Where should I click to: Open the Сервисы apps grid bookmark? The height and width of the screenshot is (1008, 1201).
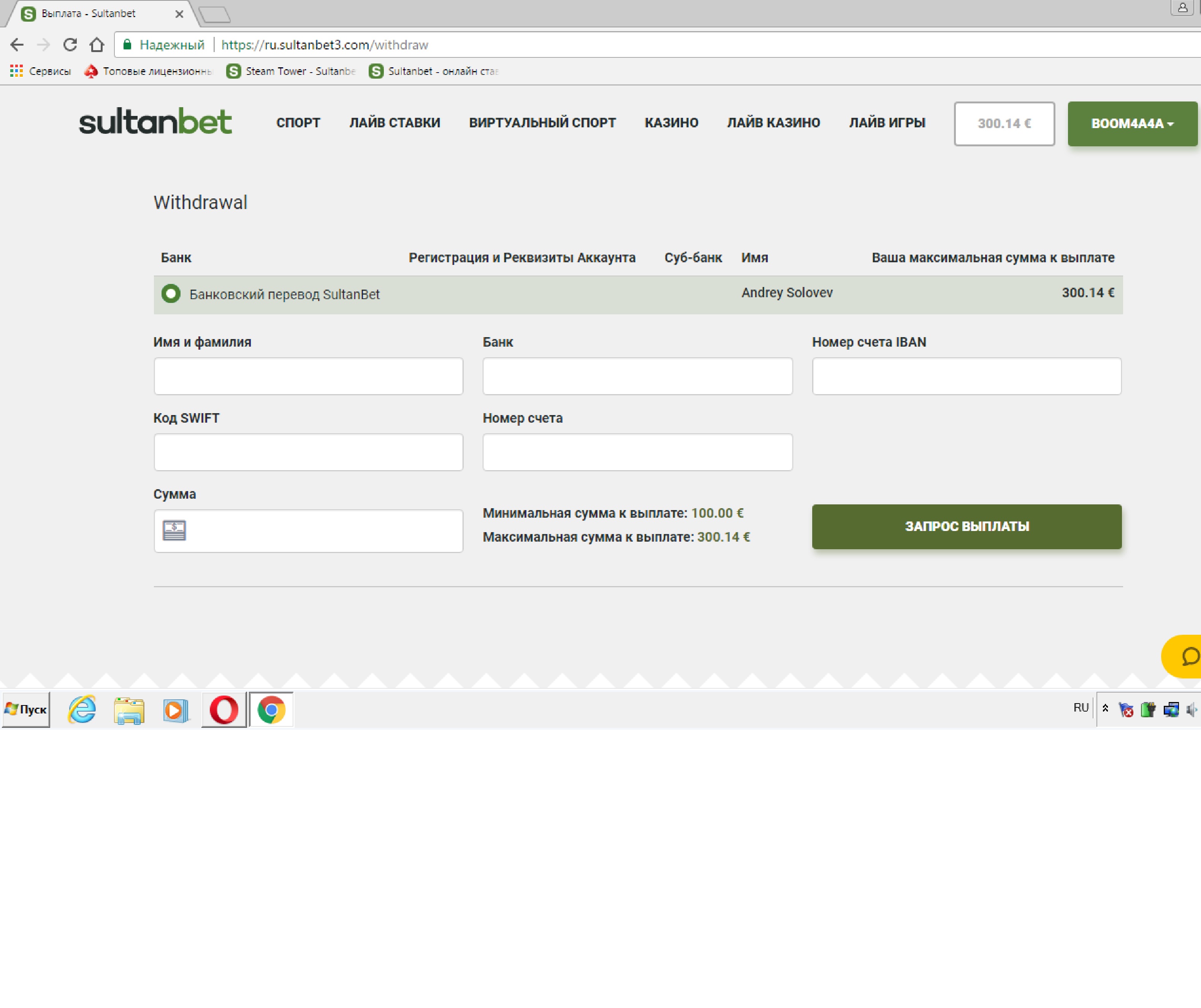point(40,71)
